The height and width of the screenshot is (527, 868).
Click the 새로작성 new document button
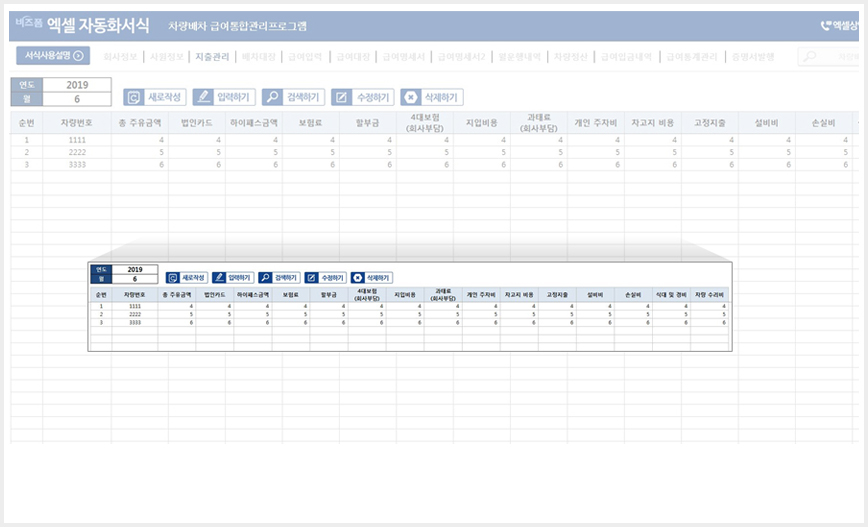(154, 97)
